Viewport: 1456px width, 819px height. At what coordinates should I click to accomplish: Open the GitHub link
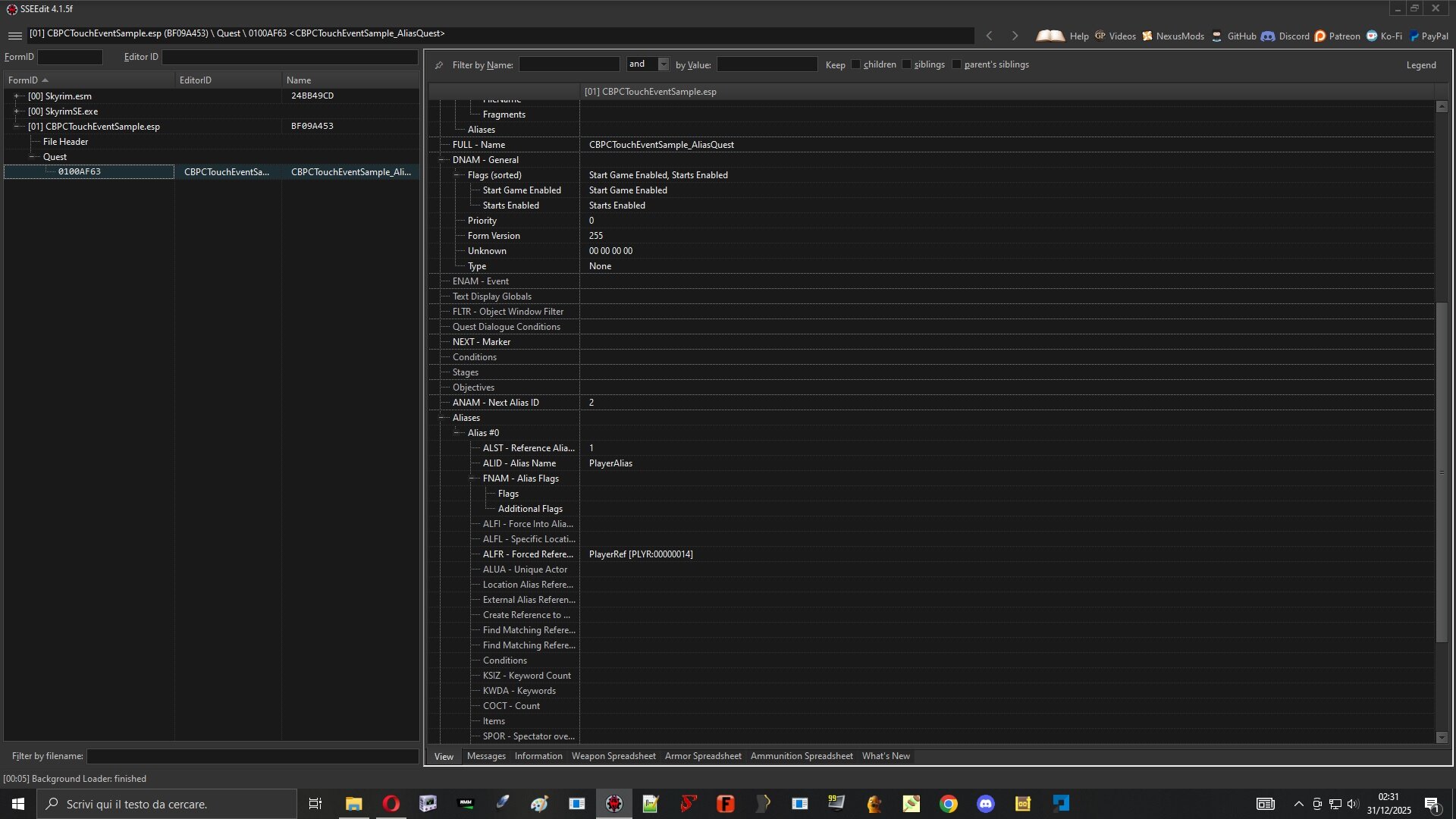click(1233, 36)
